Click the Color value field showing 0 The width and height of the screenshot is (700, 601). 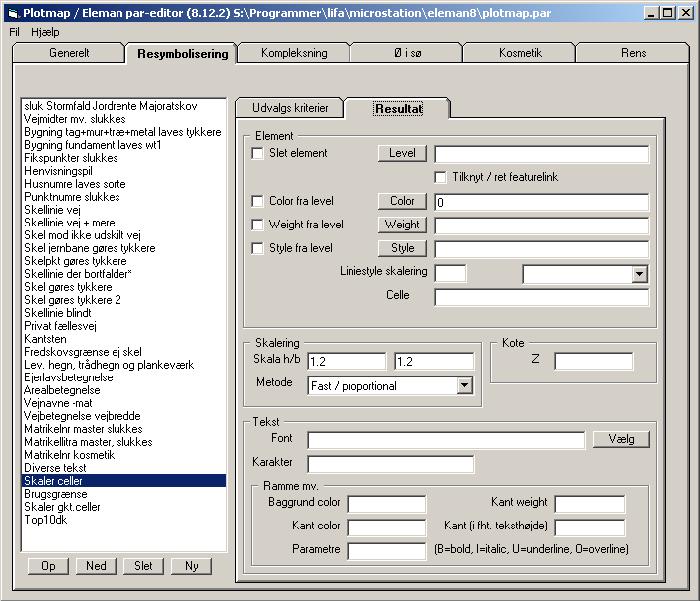[x=542, y=202]
